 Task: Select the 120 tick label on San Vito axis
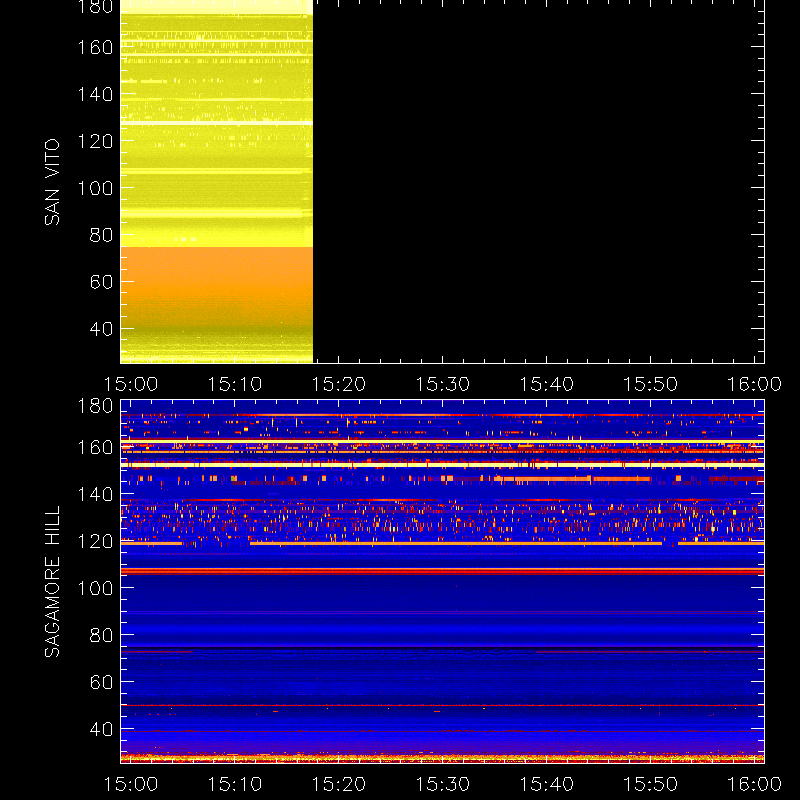pos(95,141)
